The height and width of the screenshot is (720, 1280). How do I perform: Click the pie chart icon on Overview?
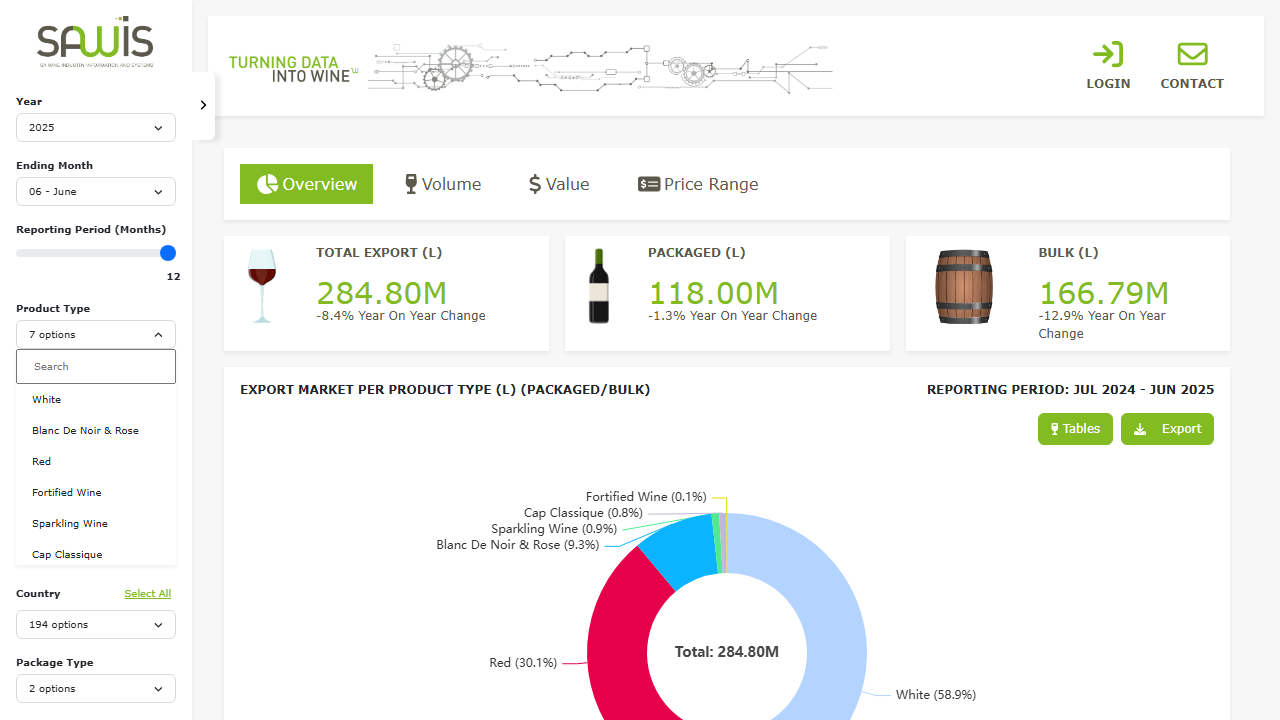(x=267, y=184)
